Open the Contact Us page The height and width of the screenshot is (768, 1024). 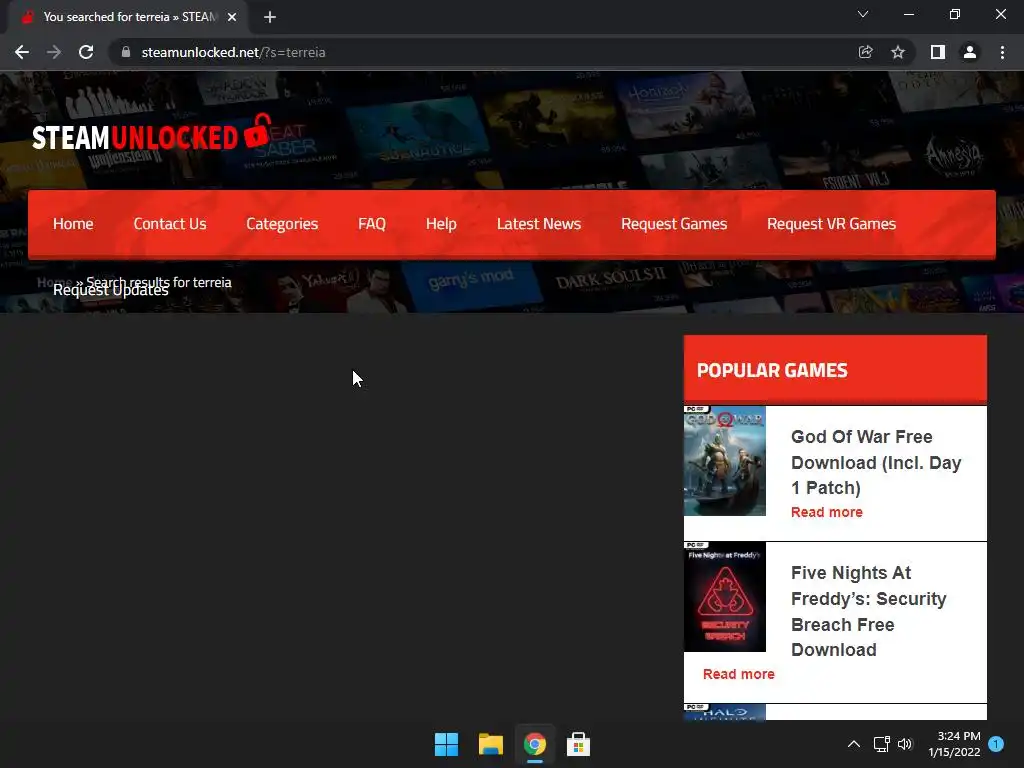[x=170, y=224]
